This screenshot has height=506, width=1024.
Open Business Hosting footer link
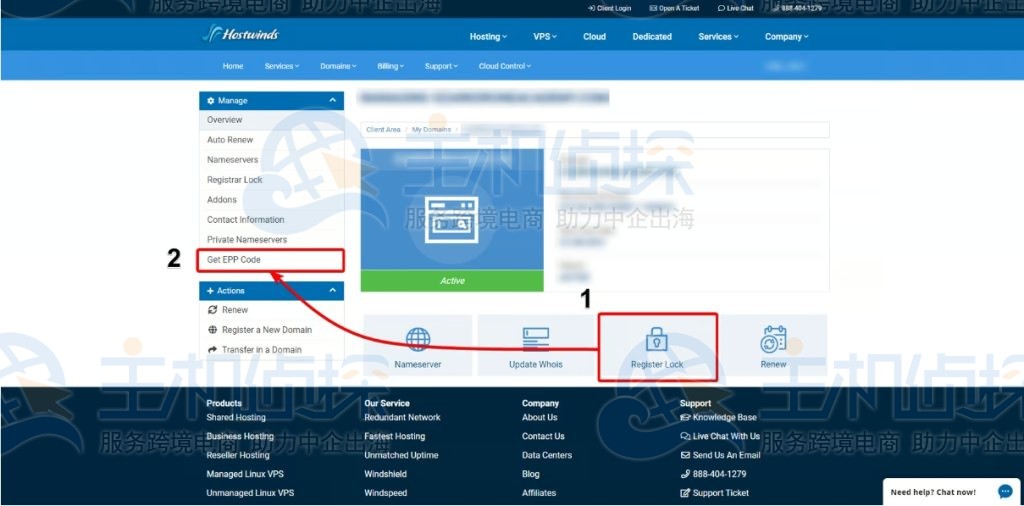[240, 436]
